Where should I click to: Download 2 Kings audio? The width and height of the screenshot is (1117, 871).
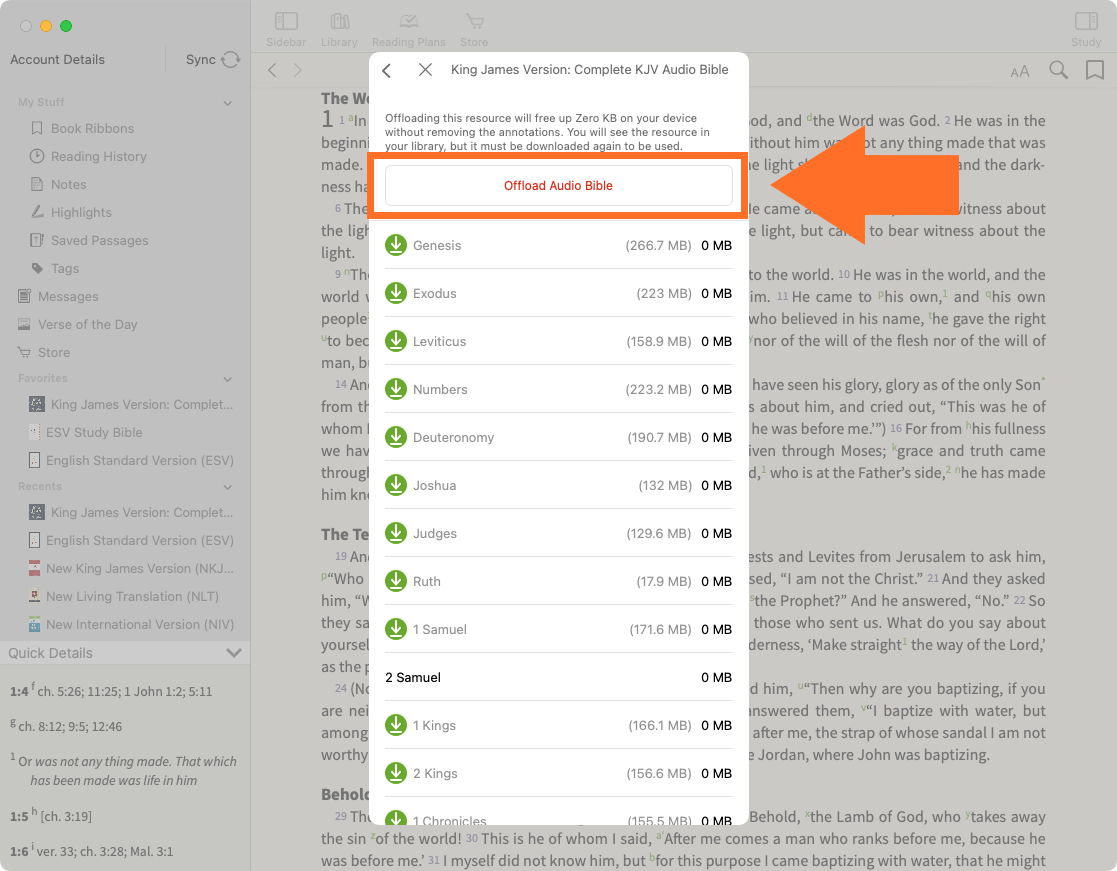[396, 773]
